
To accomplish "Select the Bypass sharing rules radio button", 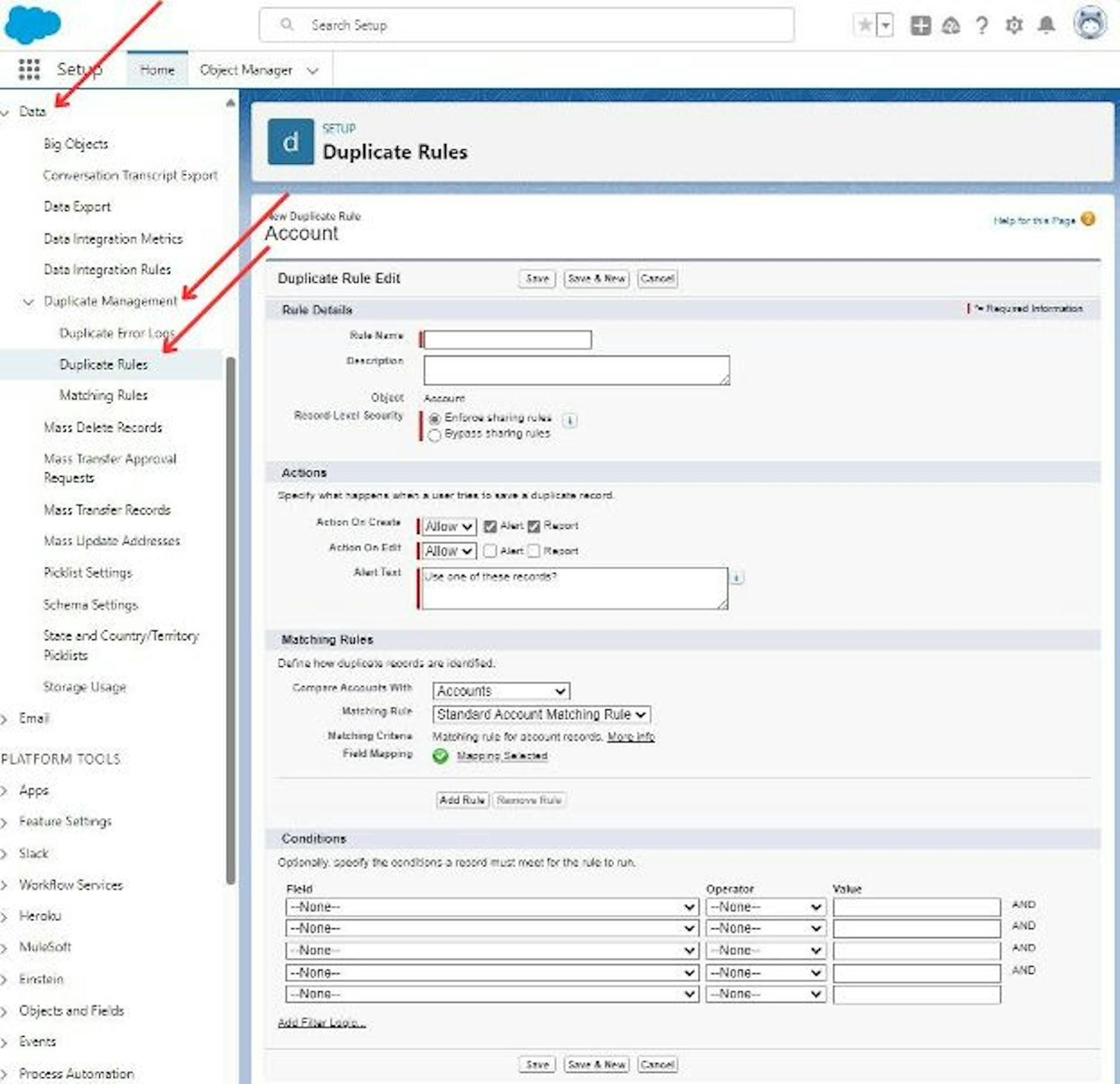I will pyautogui.click(x=435, y=435).
